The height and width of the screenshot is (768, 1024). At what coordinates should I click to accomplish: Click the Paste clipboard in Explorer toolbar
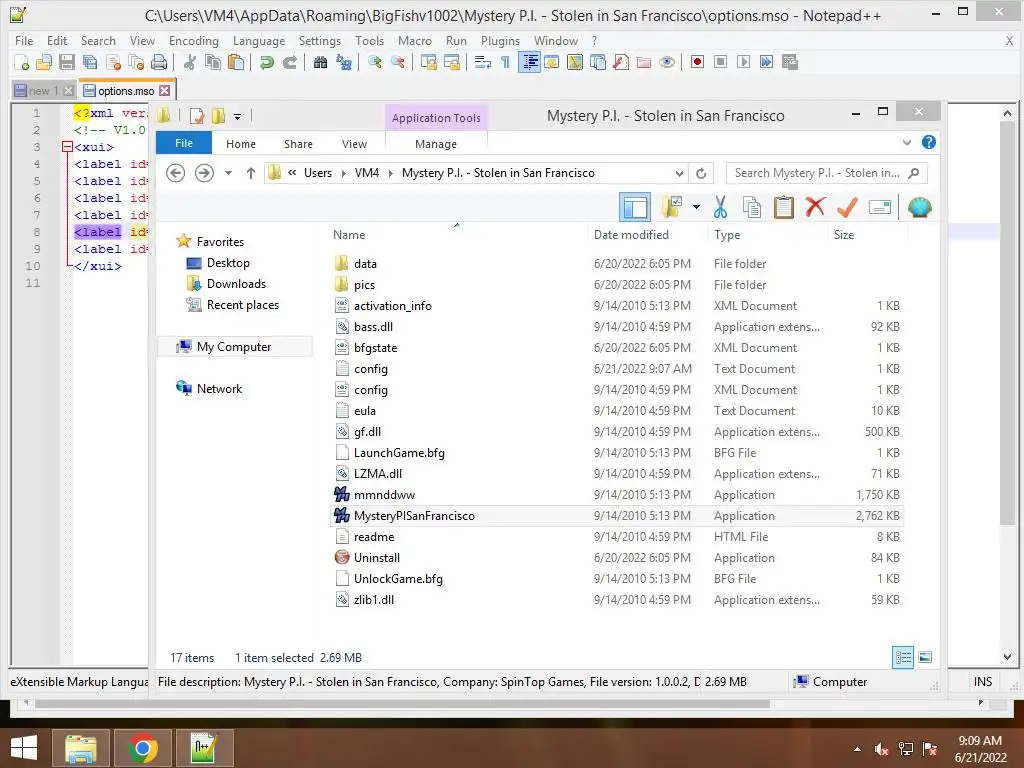coord(784,207)
